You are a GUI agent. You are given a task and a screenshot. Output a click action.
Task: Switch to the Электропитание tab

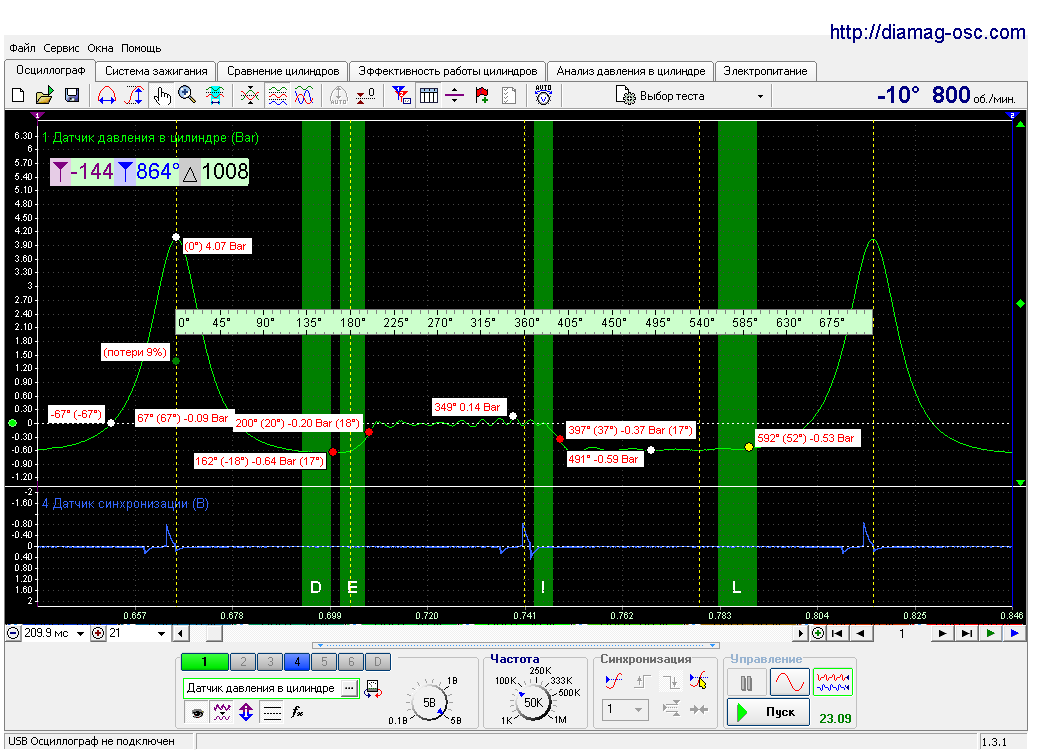[765, 71]
